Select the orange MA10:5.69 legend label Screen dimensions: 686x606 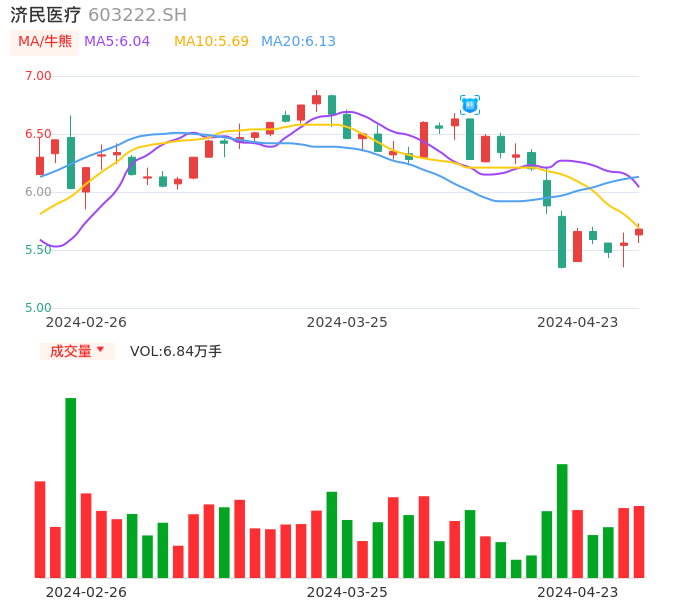coord(211,41)
